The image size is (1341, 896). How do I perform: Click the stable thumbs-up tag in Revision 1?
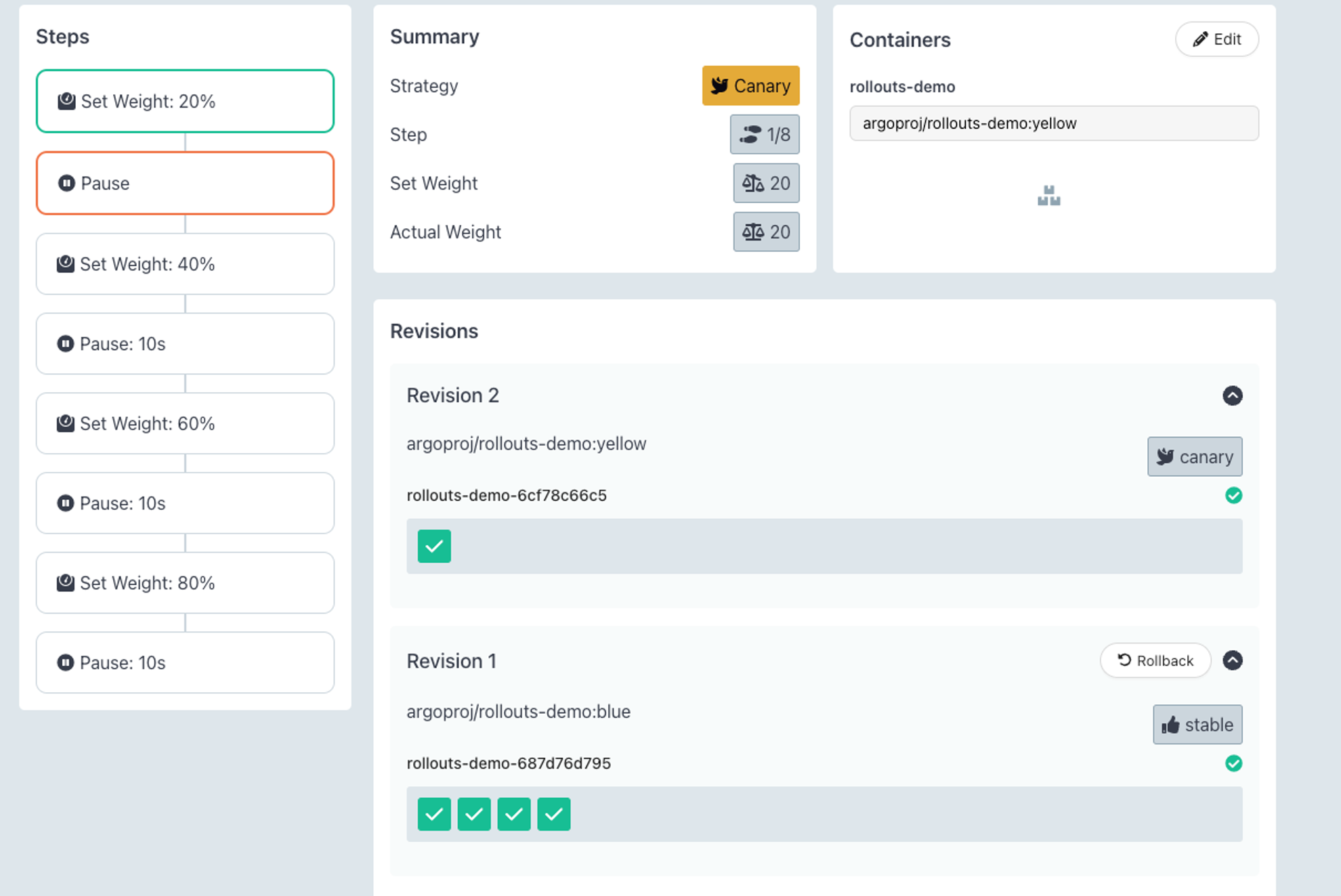click(1197, 725)
